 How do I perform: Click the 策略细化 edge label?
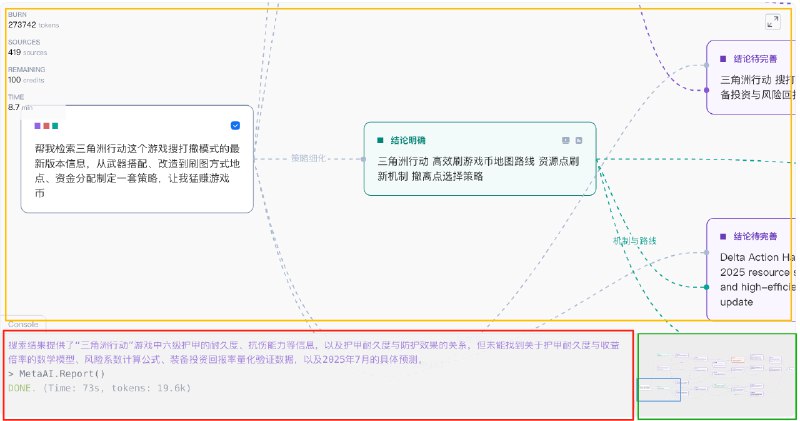coord(308,158)
